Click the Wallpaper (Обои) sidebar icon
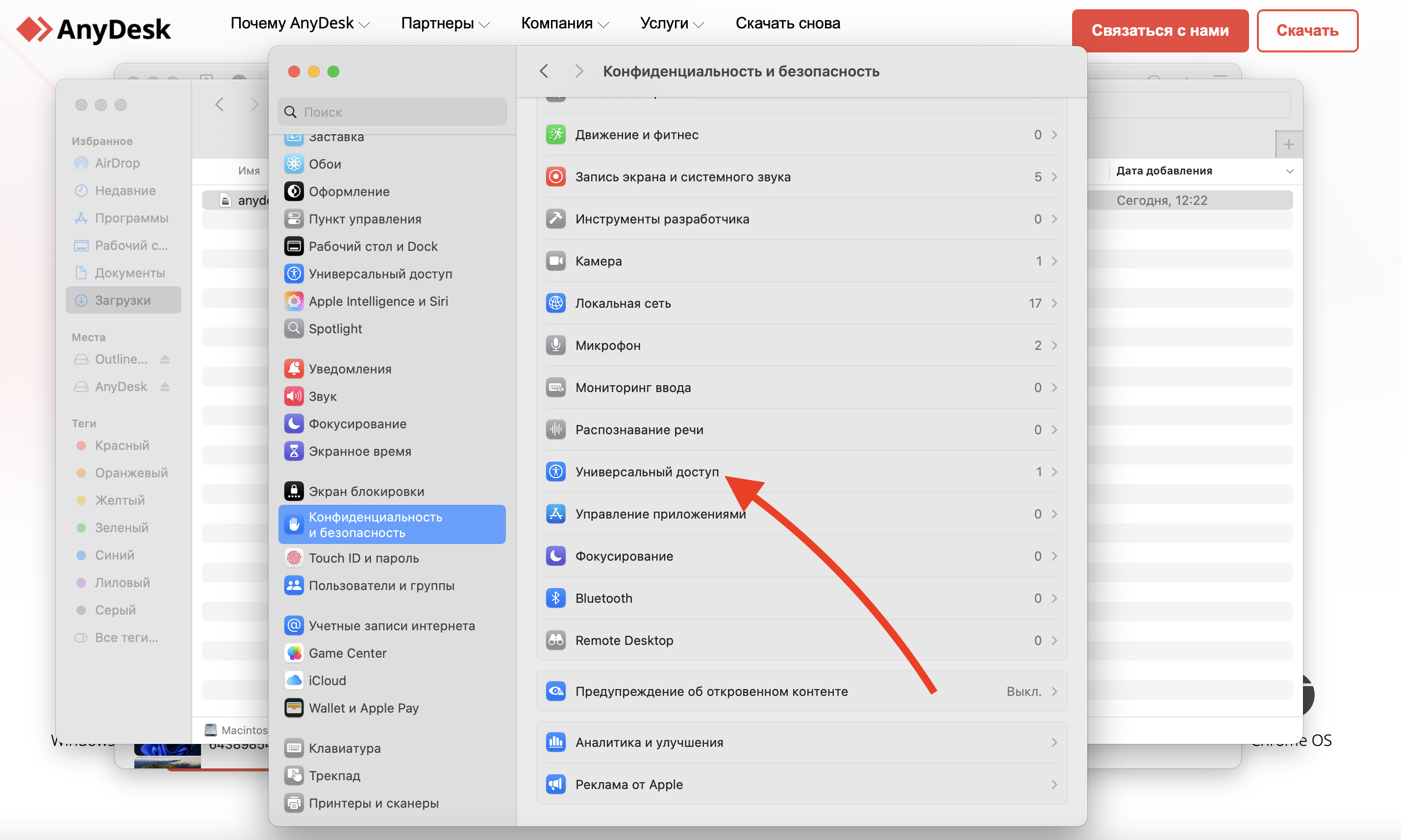The width and height of the screenshot is (1401, 840). click(294, 164)
